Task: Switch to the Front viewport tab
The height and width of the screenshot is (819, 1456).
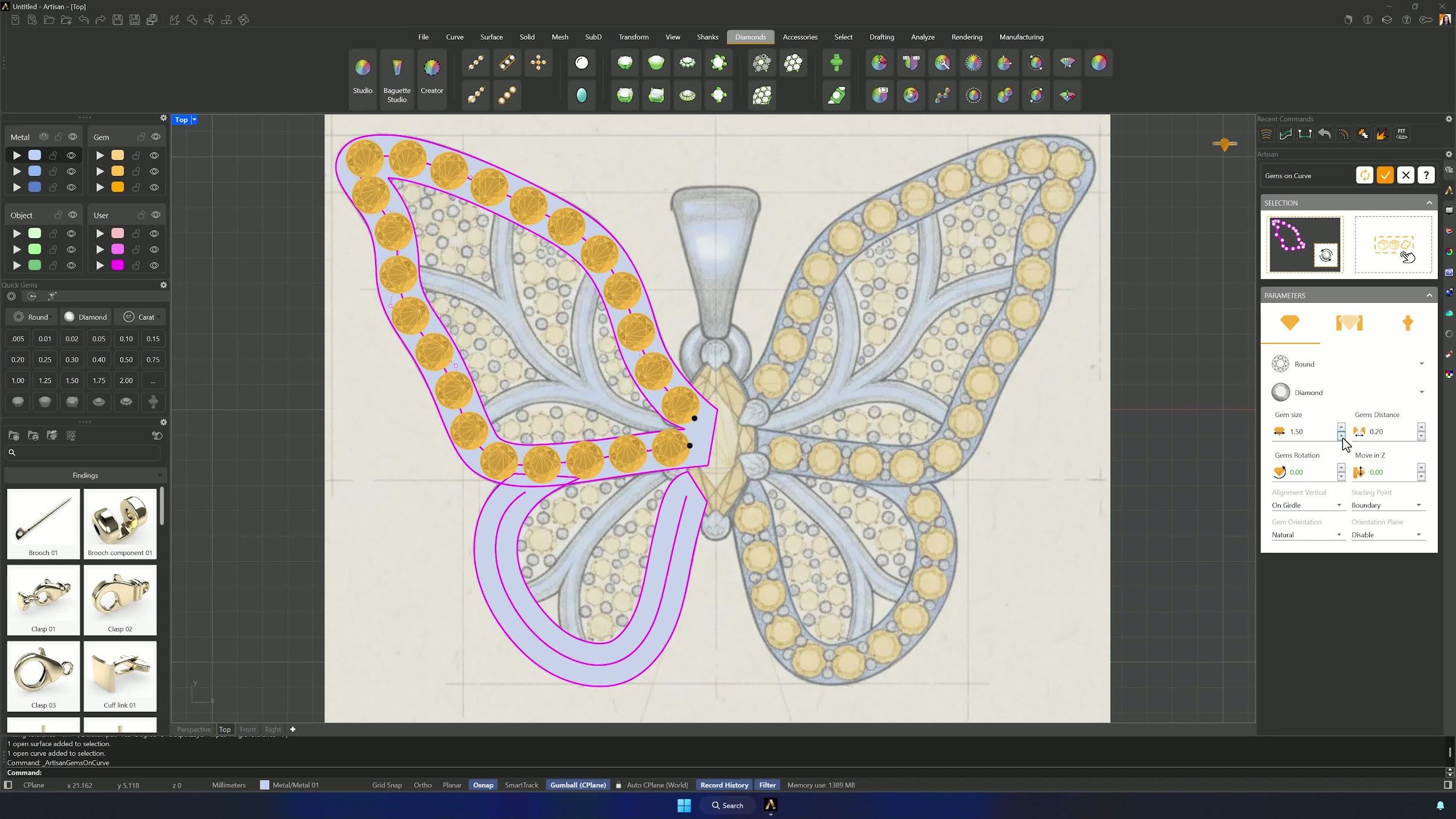Action: tap(248, 729)
